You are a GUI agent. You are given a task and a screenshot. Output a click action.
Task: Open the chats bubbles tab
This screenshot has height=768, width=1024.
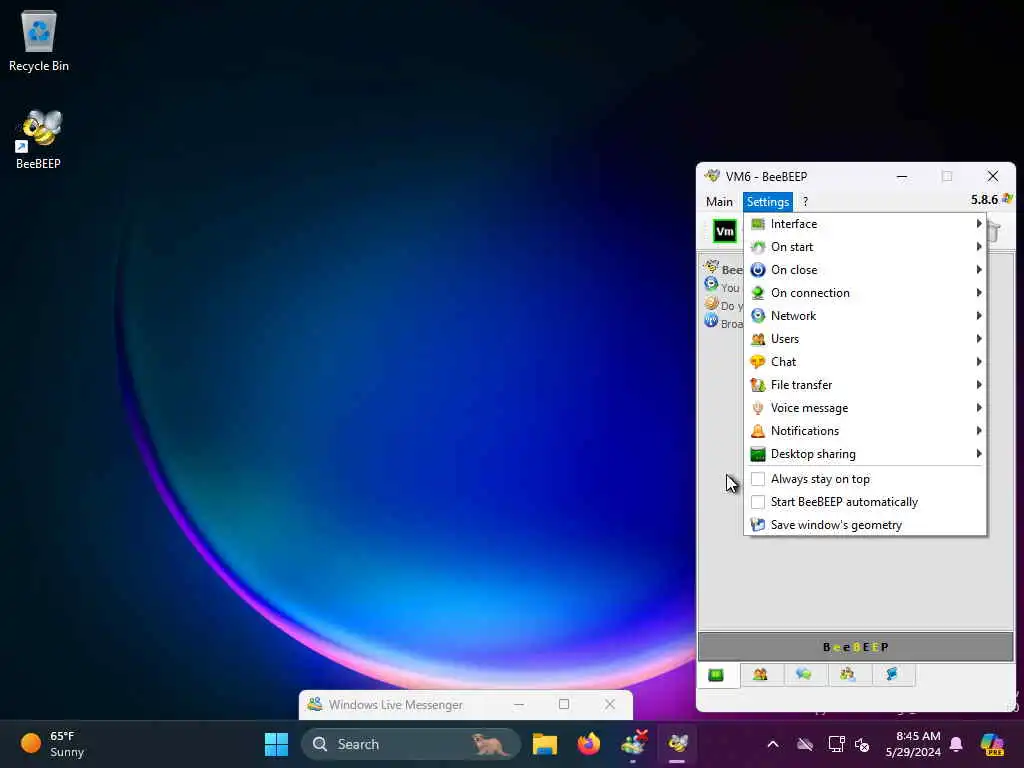[x=804, y=675]
